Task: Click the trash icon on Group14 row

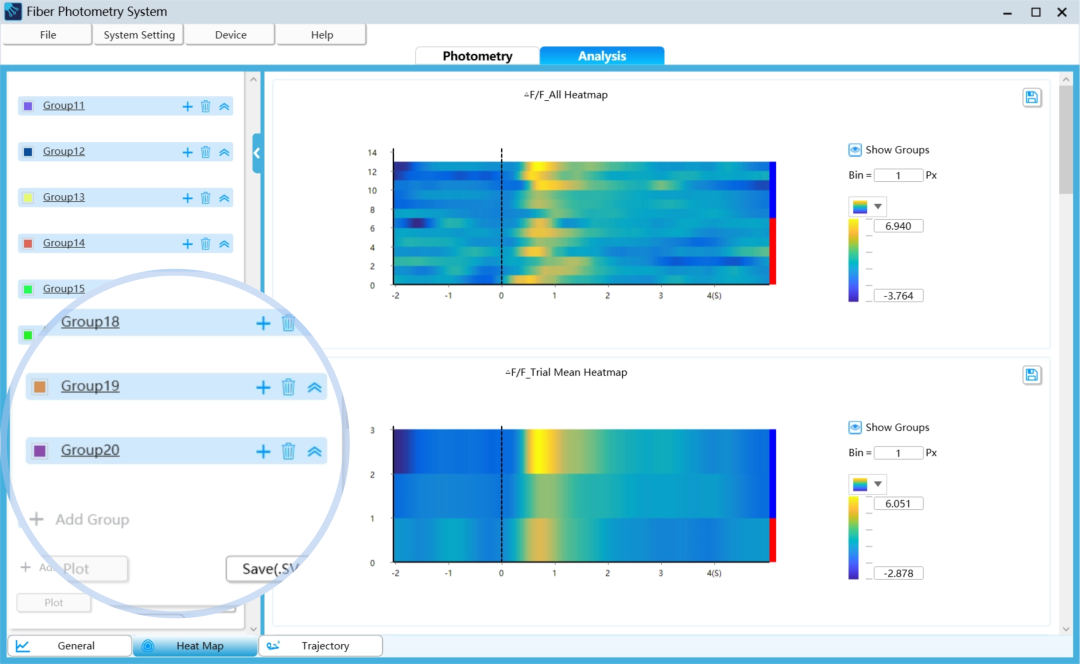Action: [x=206, y=244]
